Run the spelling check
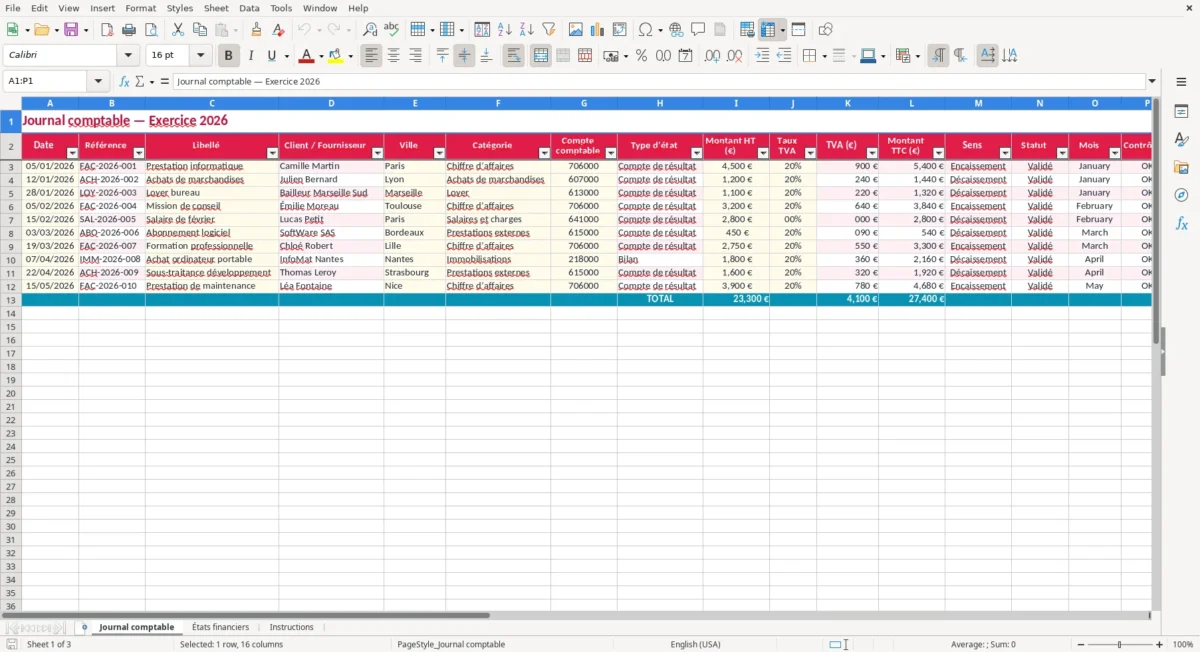This screenshot has width=1200, height=652. [x=392, y=30]
